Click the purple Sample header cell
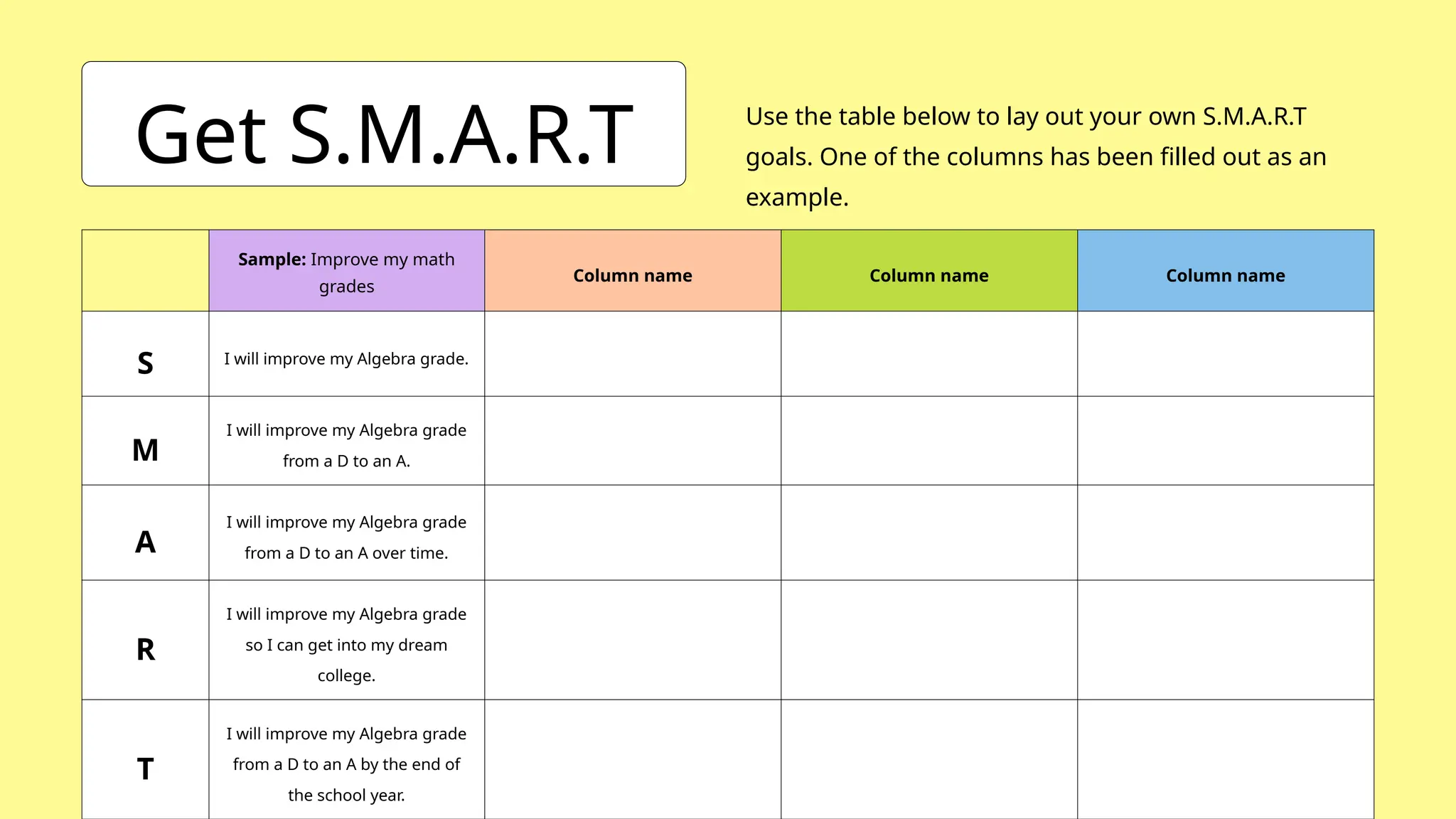 (347, 270)
